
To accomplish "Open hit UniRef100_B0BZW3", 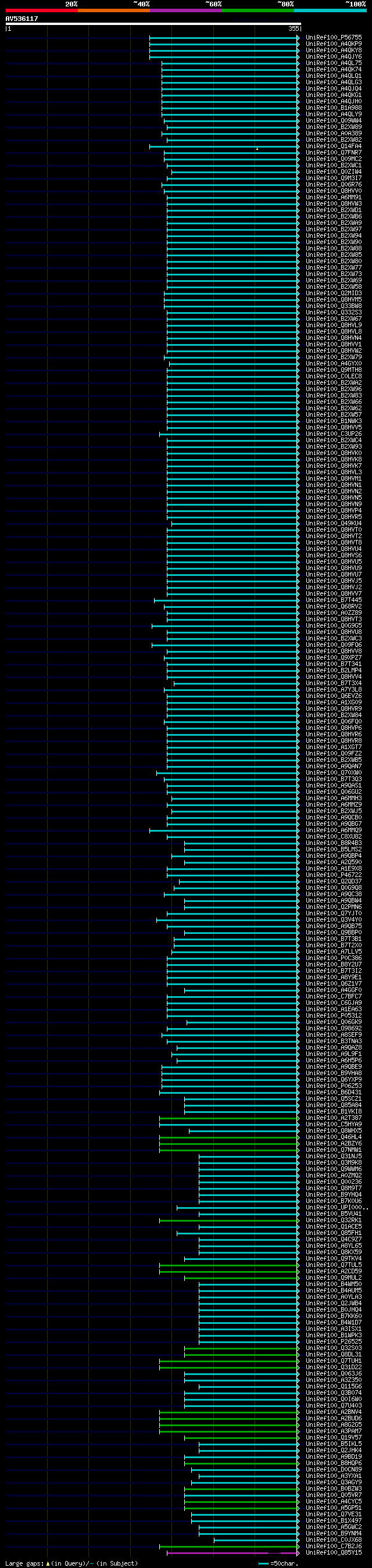I will tap(334, 1489).
